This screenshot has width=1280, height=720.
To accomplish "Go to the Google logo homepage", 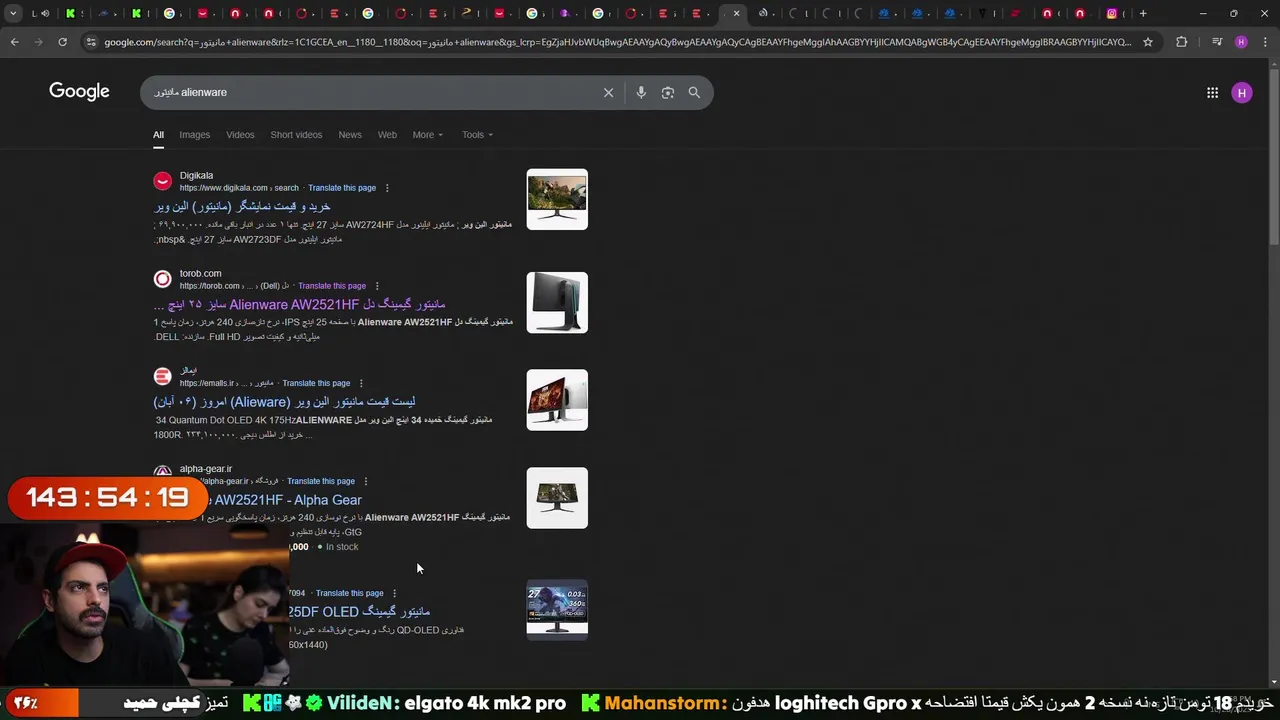I will click(79, 92).
